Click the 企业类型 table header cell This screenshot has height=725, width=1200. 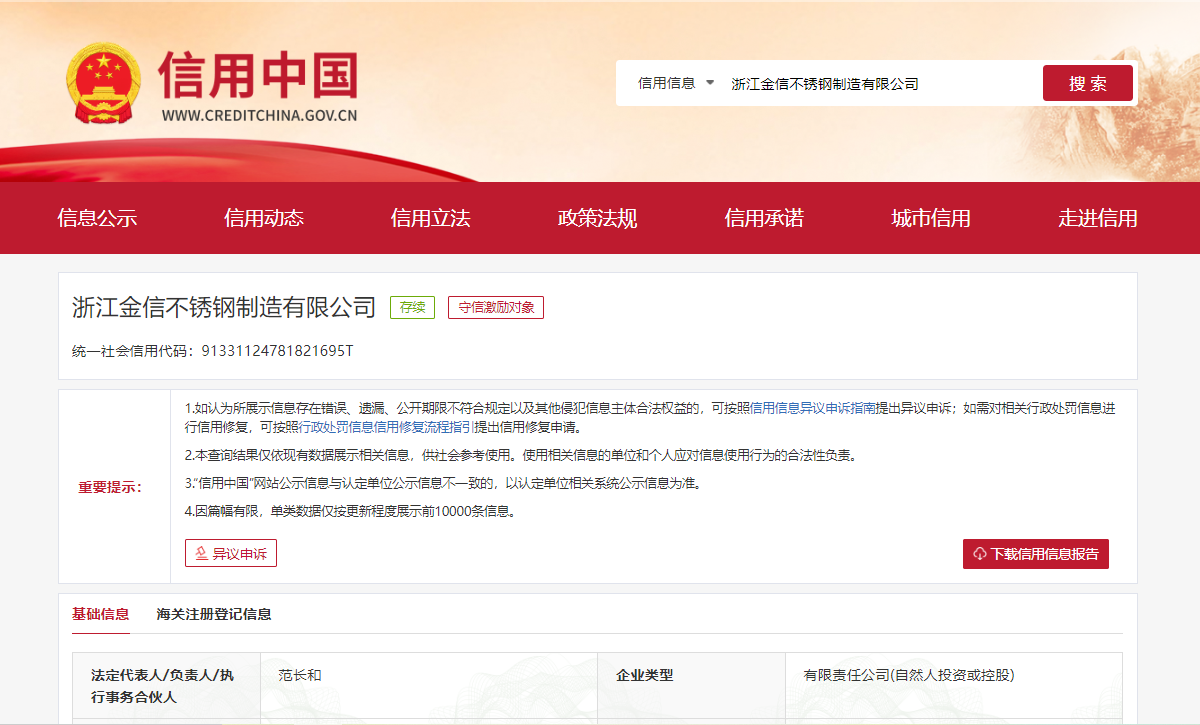pyautogui.click(x=692, y=686)
